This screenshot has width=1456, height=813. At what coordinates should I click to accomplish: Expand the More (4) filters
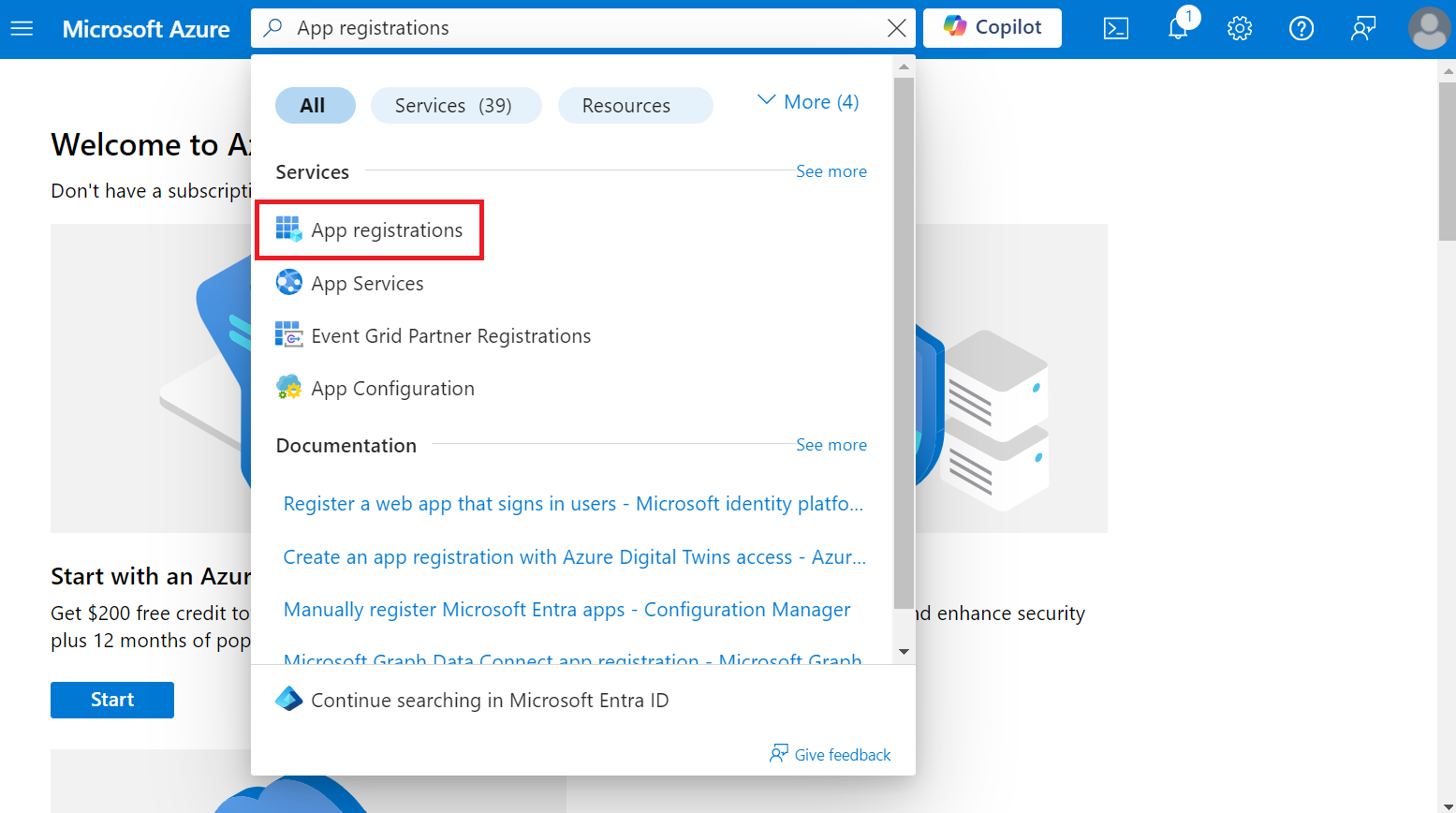tap(808, 102)
